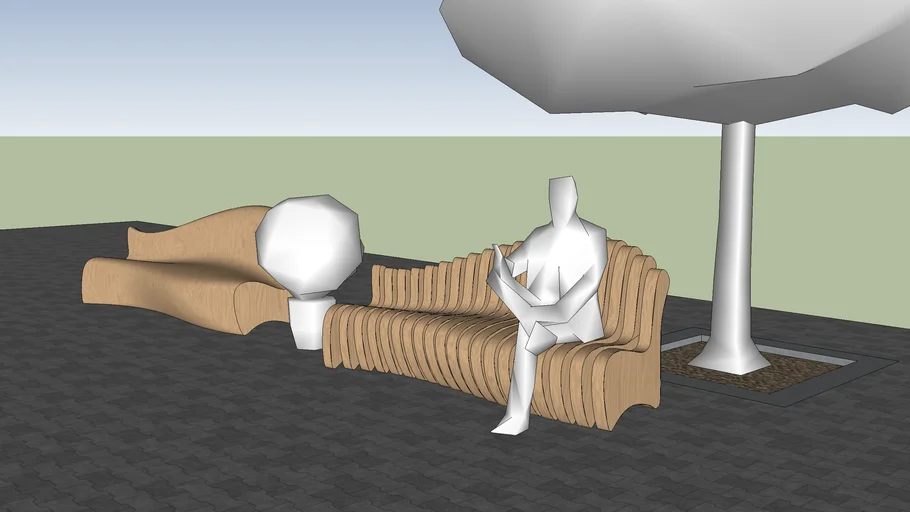Click the blue sky background
The image size is (910, 512).
200,60
